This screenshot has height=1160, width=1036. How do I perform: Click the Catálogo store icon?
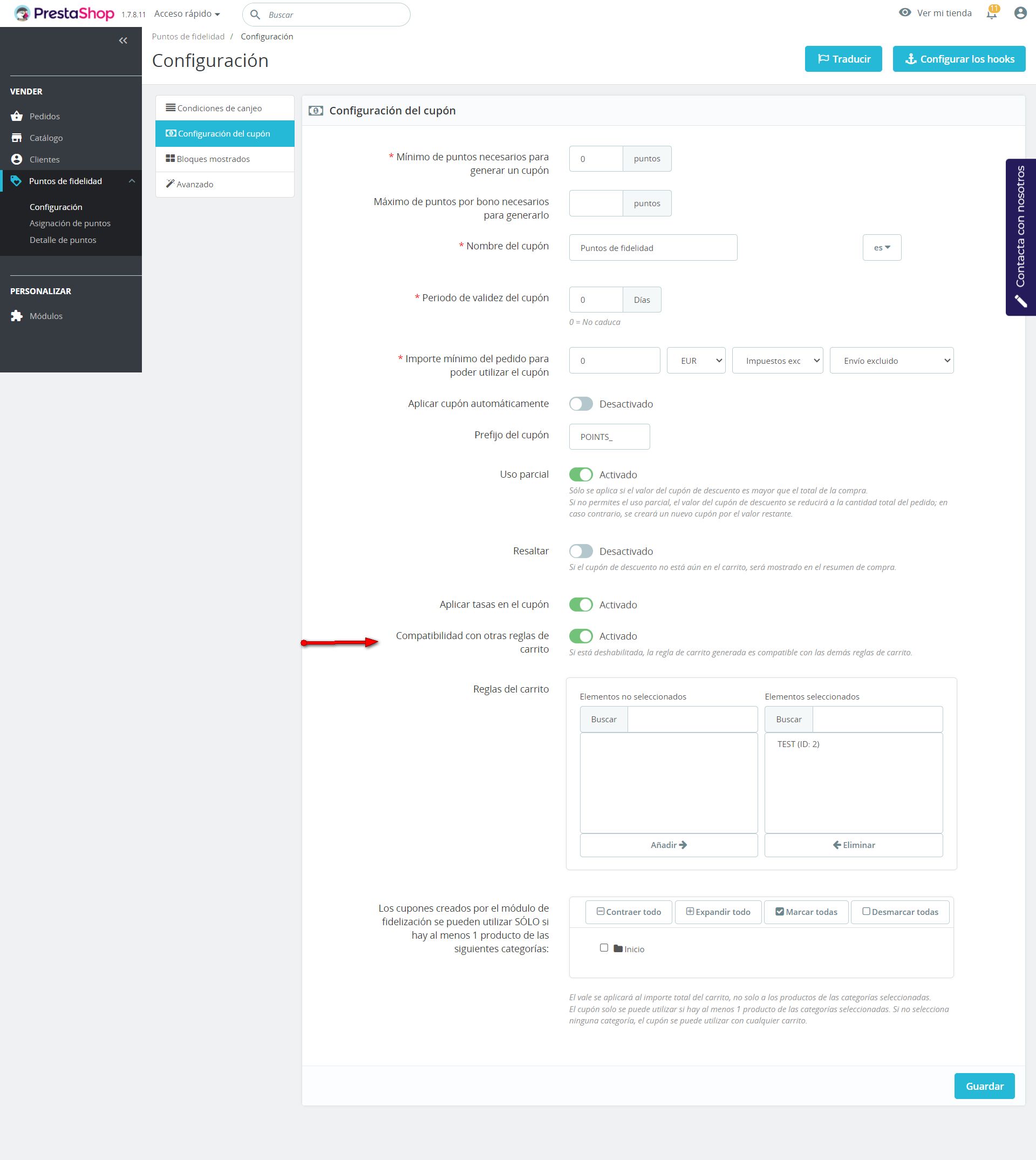[x=17, y=138]
